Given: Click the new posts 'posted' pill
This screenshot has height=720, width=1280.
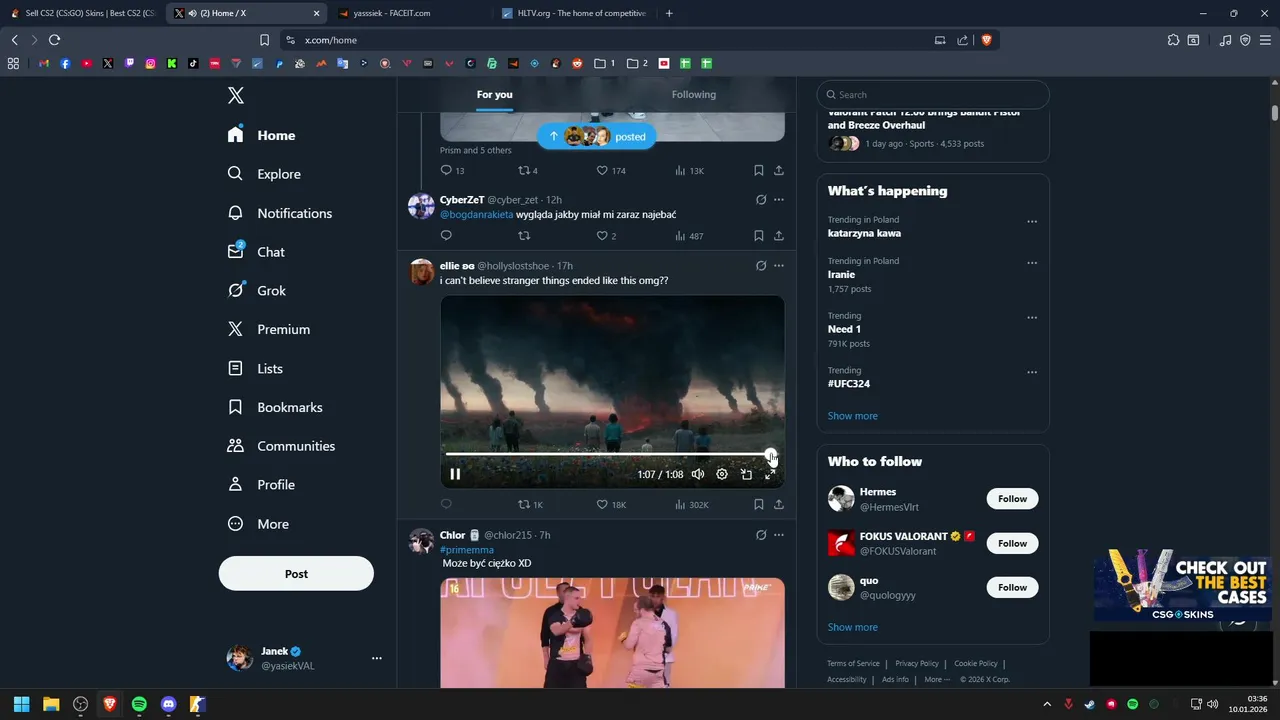Looking at the screenshot, I should click(x=597, y=136).
